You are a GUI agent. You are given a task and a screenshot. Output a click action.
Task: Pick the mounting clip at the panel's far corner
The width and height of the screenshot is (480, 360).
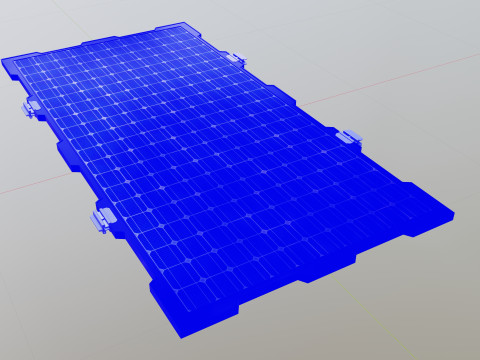(238, 58)
